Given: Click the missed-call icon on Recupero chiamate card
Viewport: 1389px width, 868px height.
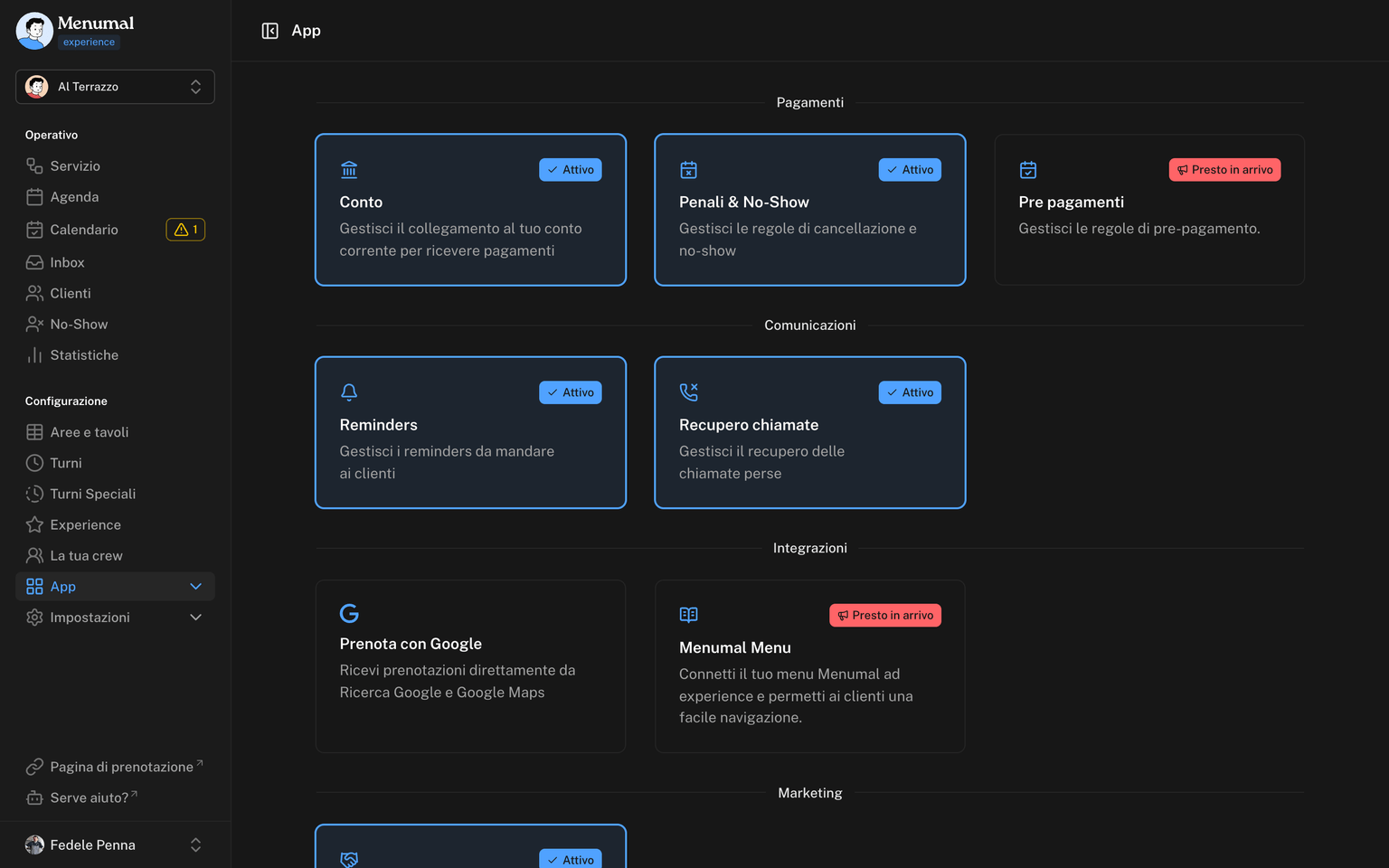Looking at the screenshot, I should tap(688, 392).
